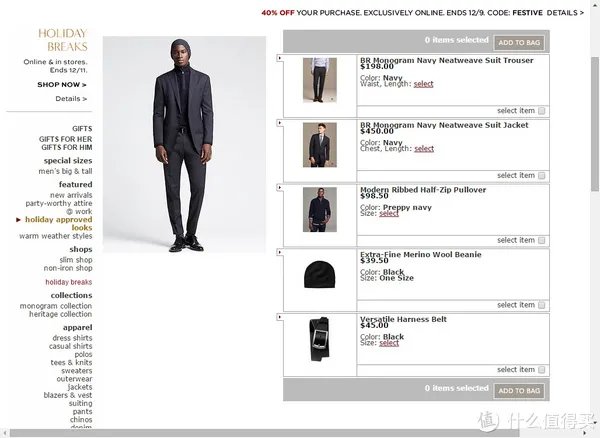Go to the monogram collection menu item
The width and height of the screenshot is (600, 438).
(x=56, y=306)
